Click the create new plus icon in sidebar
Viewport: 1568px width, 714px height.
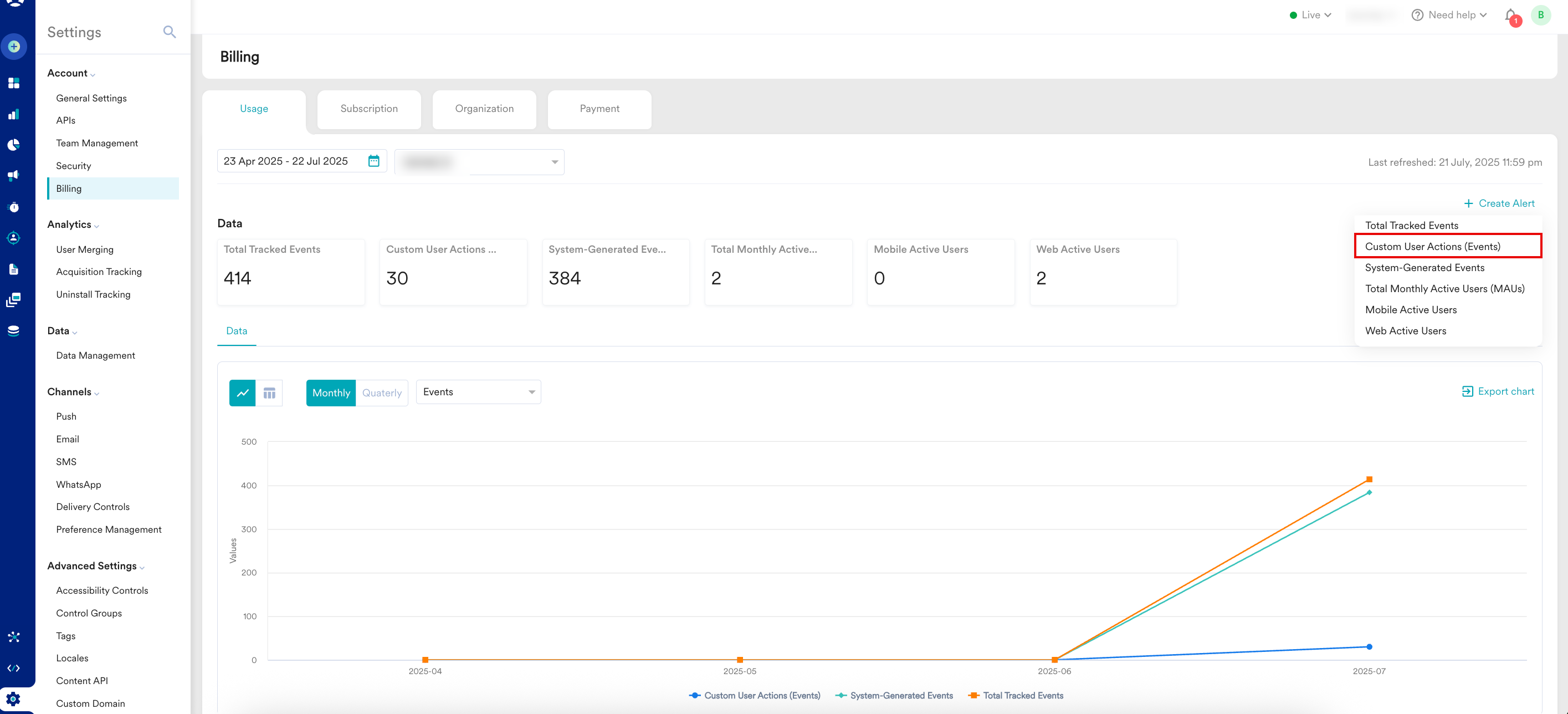click(14, 47)
